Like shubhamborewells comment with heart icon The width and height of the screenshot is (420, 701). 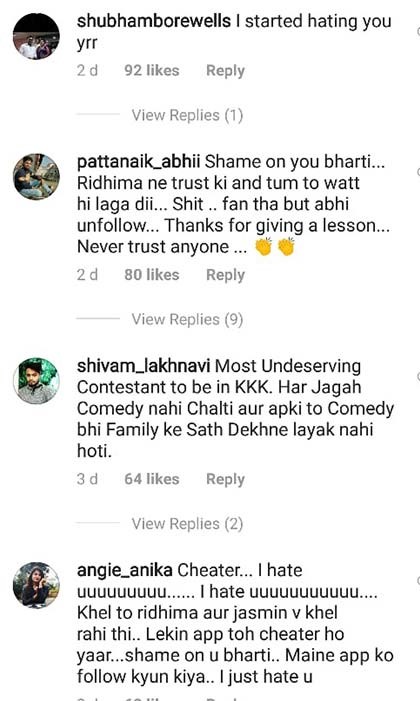click(x=418, y=32)
